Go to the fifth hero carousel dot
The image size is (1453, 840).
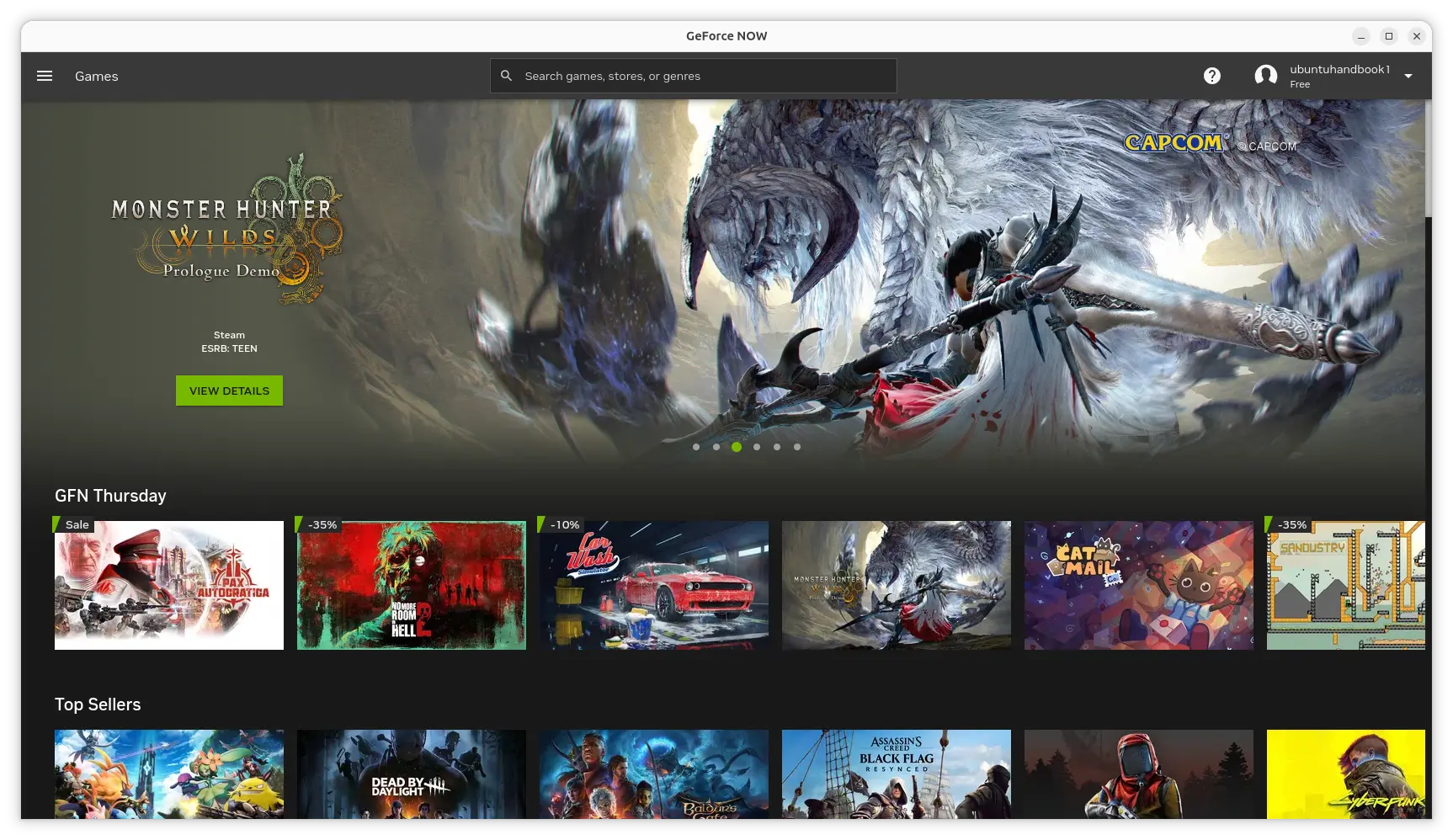(x=777, y=447)
